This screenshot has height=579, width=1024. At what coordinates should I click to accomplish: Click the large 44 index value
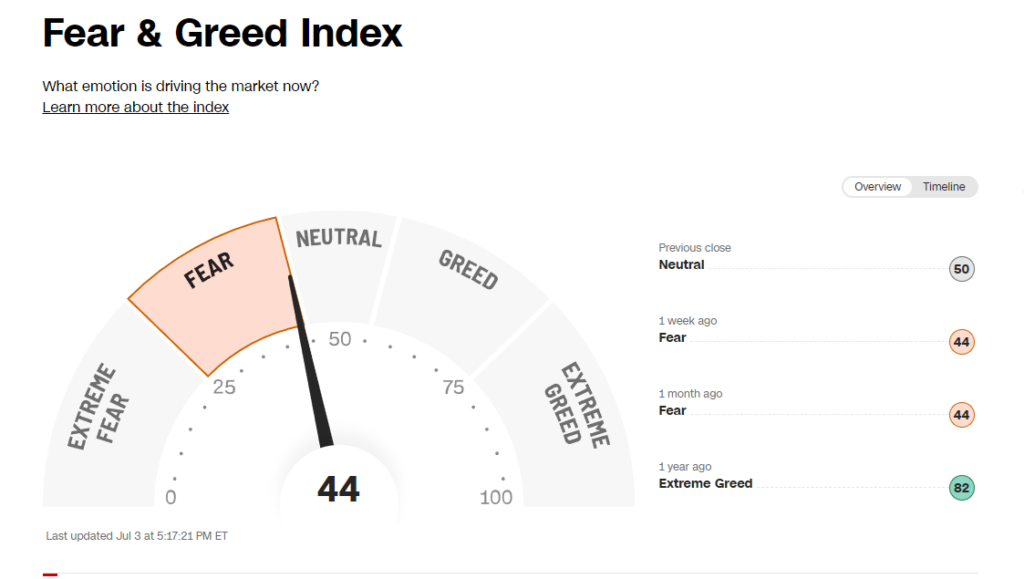click(x=338, y=489)
